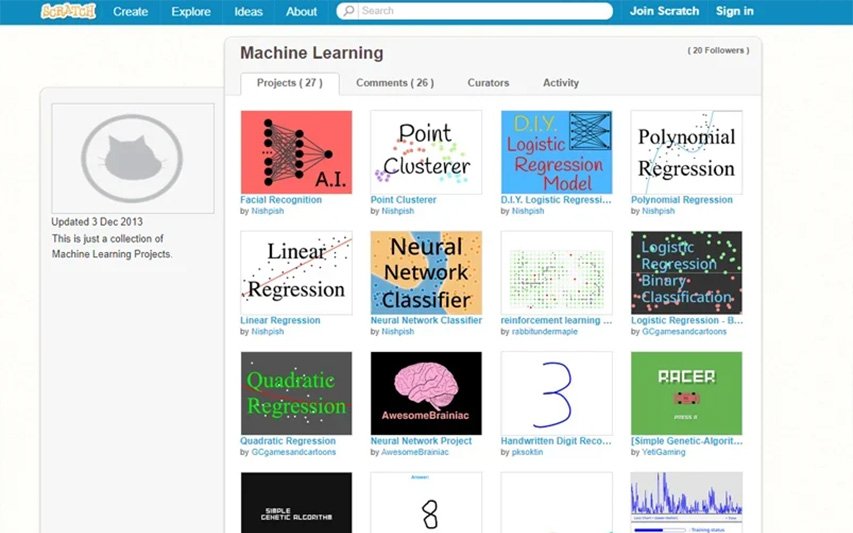Click the reinforcement learning title link
Viewport: 853px width, 533px height.
point(556,320)
